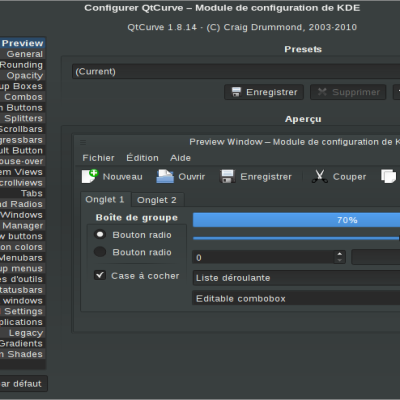Select the button colors entry in list
The width and height of the screenshot is (400, 400).
(22, 247)
